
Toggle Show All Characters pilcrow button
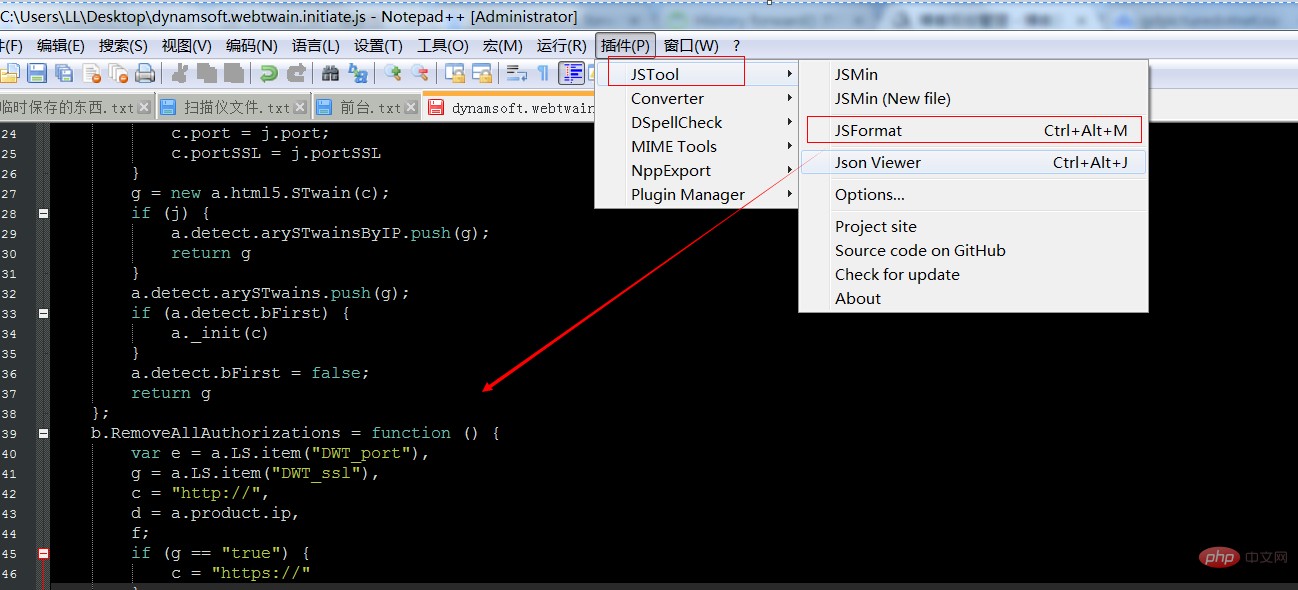[543, 73]
